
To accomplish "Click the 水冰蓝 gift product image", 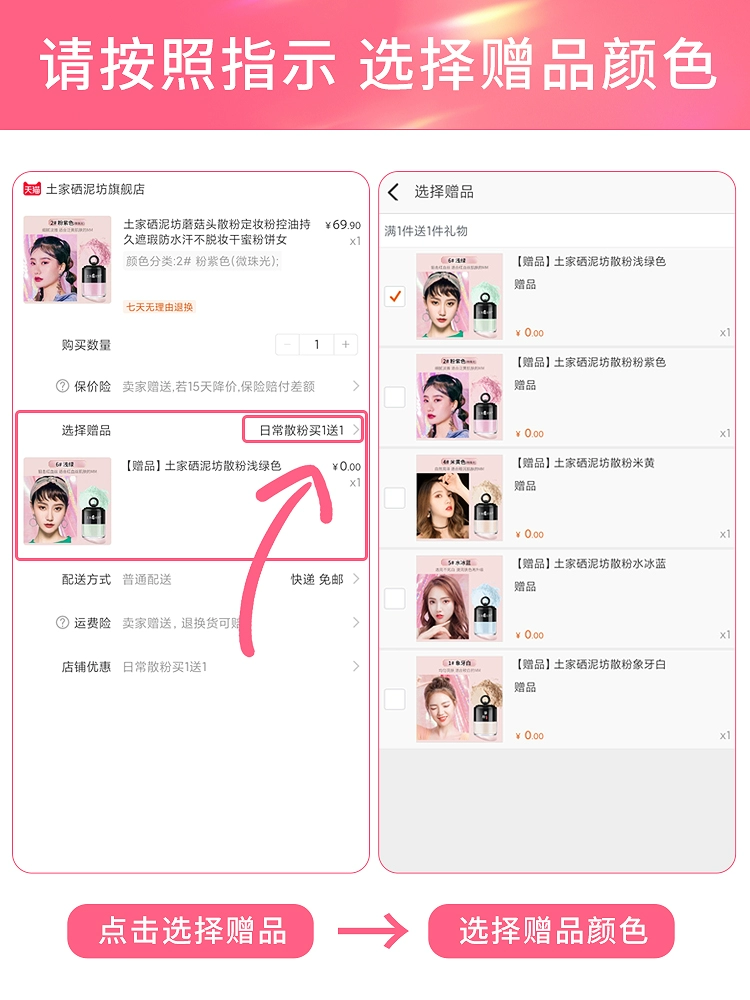I will 459,598.
